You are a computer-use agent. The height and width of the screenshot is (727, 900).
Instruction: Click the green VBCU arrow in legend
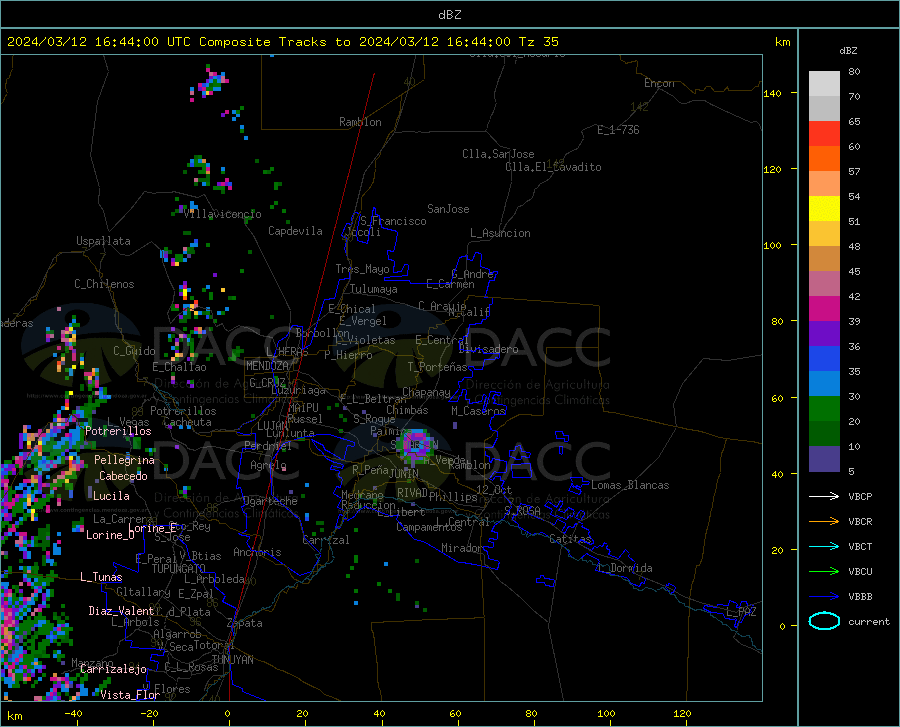click(x=824, y=572)
